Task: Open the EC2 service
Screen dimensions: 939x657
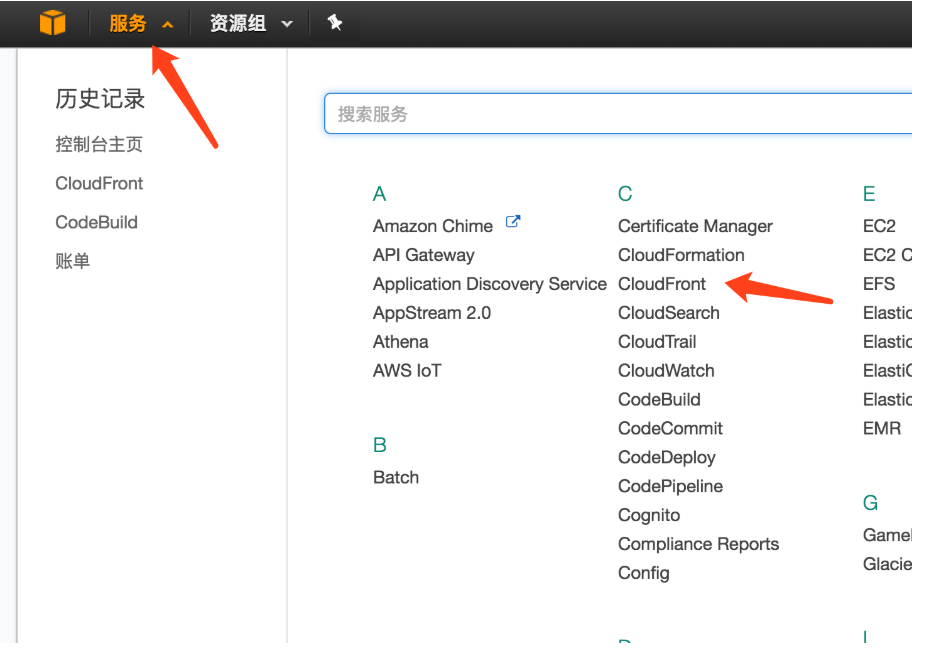Action: coord(879,226)
